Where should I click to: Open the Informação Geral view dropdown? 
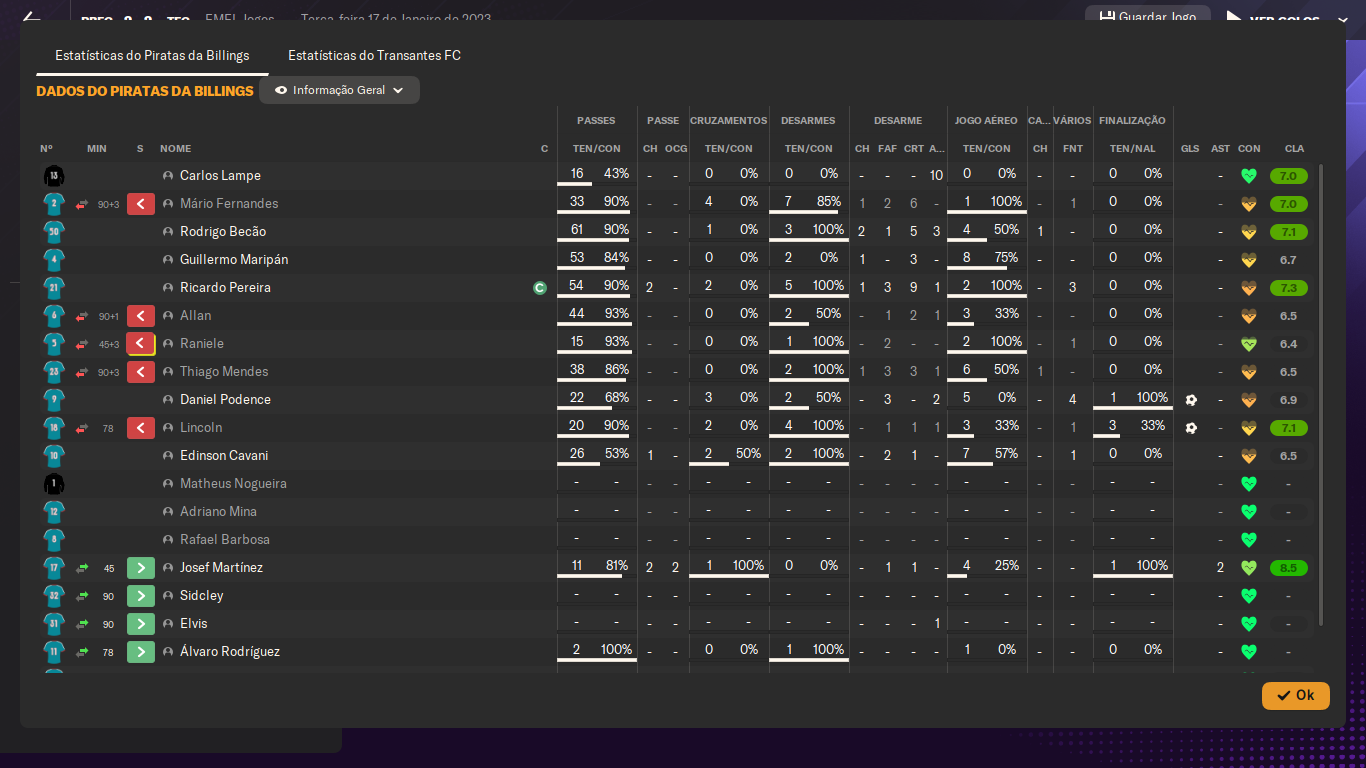338,90
